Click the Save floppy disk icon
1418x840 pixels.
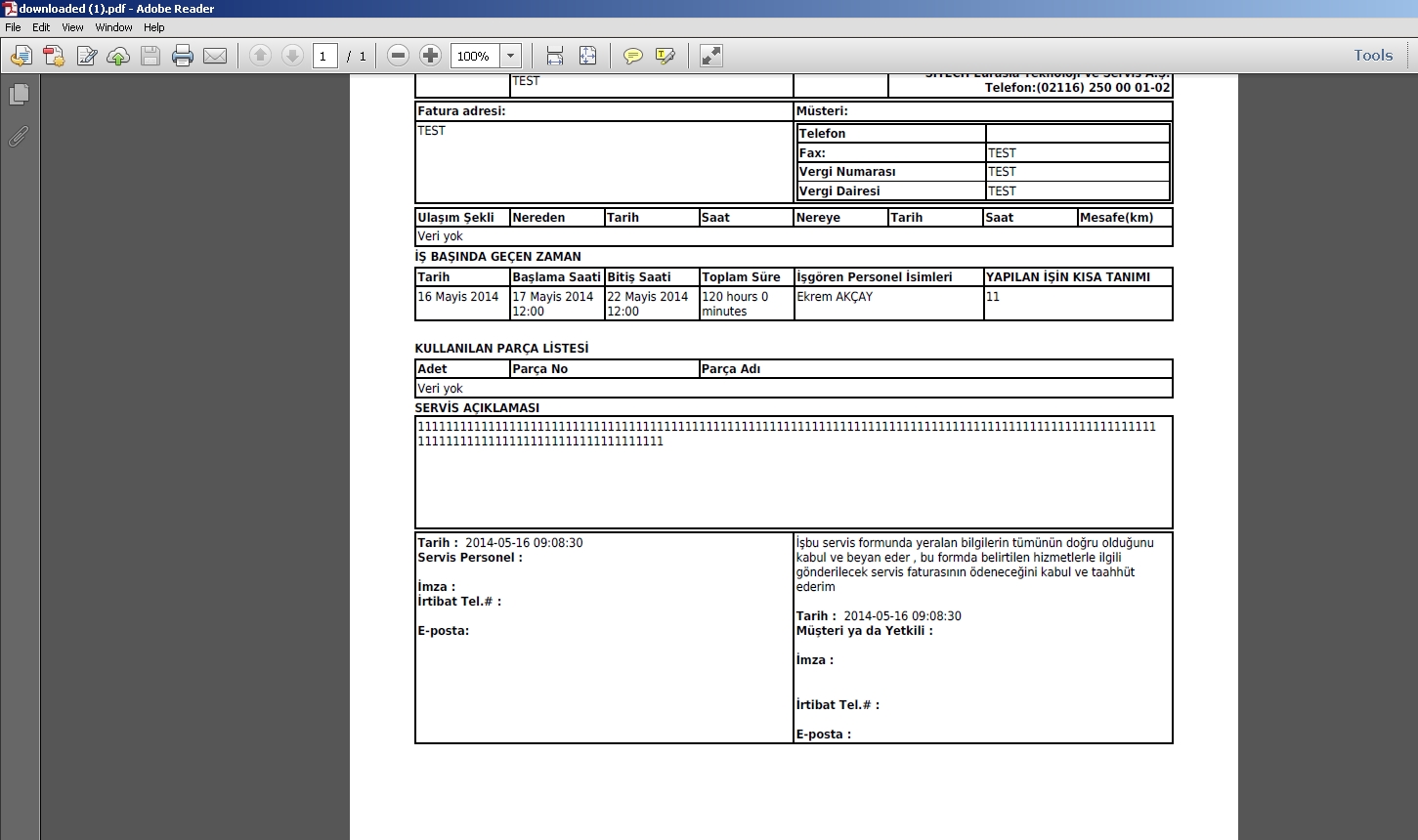coord(150,56)
